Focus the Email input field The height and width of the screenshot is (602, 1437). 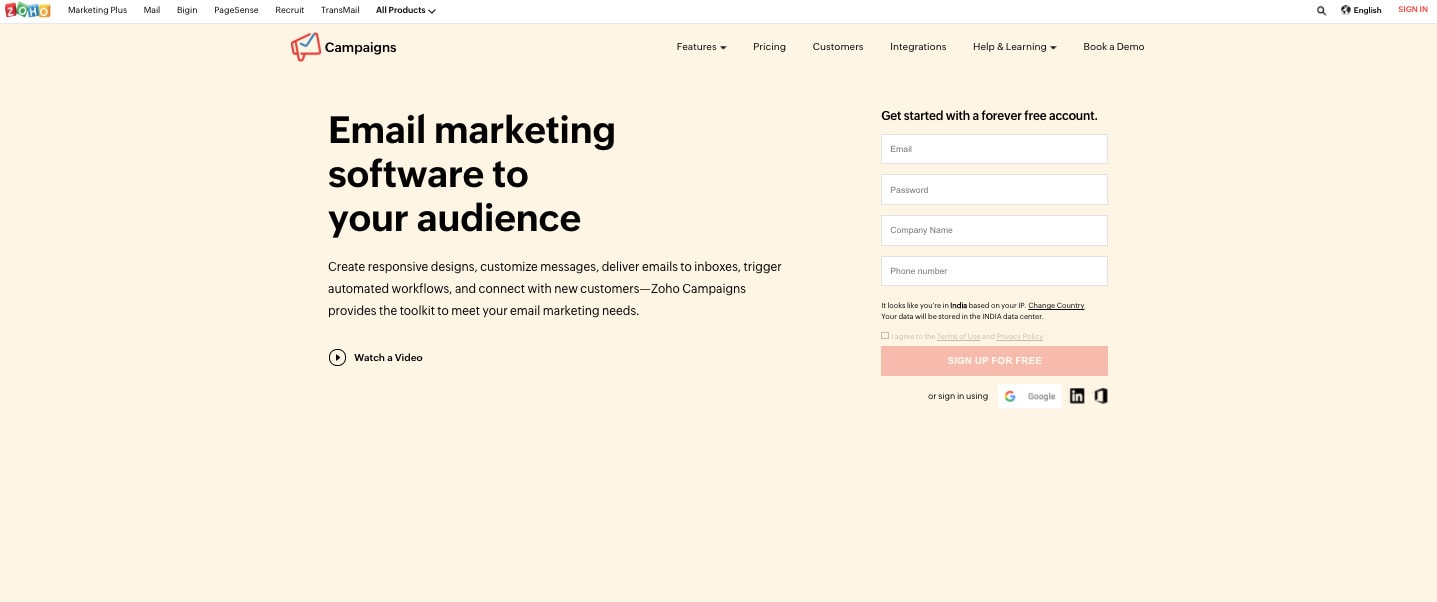(x=994, y=149)
